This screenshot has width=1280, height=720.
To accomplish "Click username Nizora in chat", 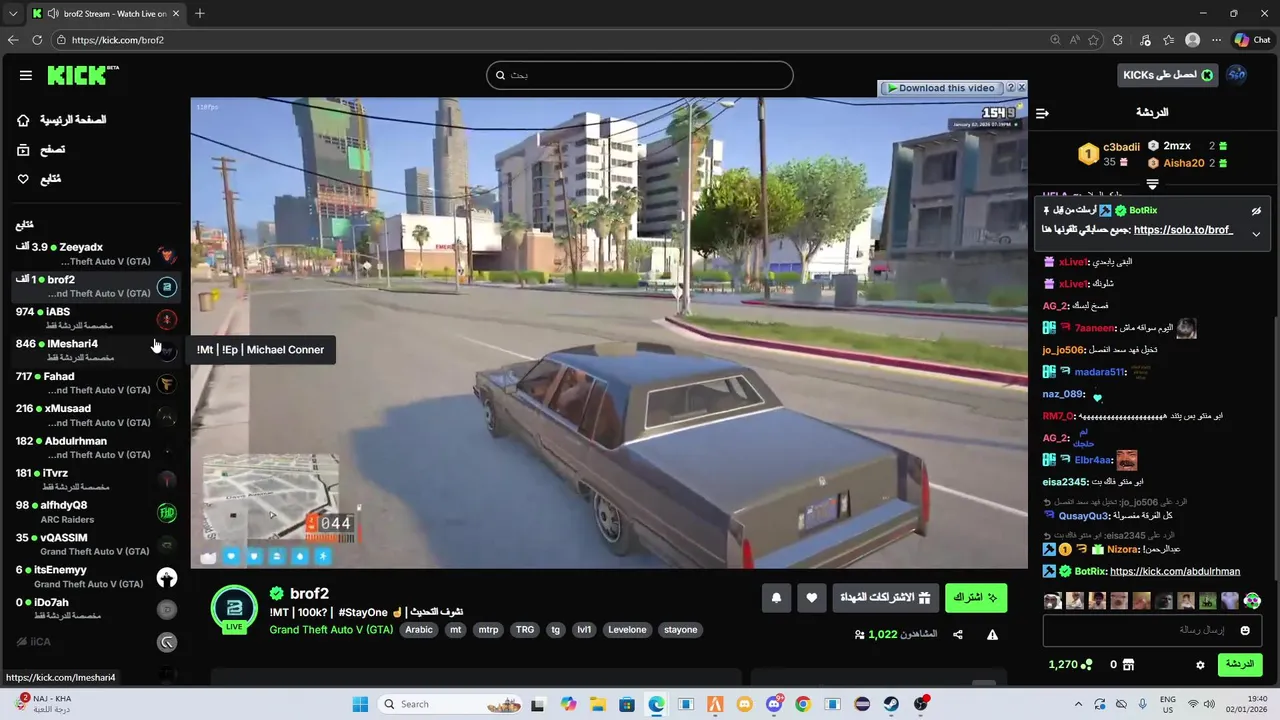I will pyautogui.click(x=1122, y=549).
